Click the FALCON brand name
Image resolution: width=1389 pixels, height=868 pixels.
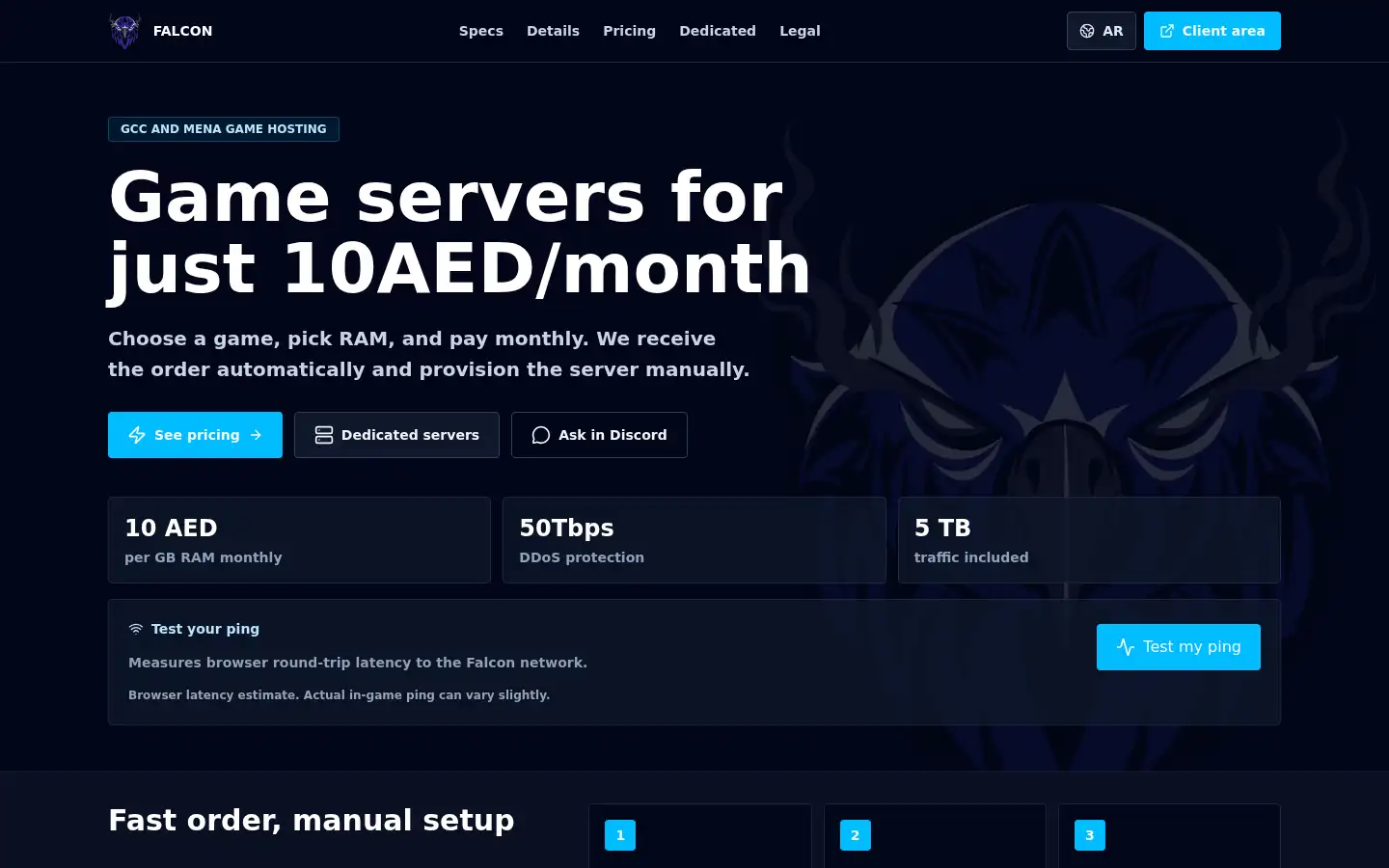click(x=182, y=31)
